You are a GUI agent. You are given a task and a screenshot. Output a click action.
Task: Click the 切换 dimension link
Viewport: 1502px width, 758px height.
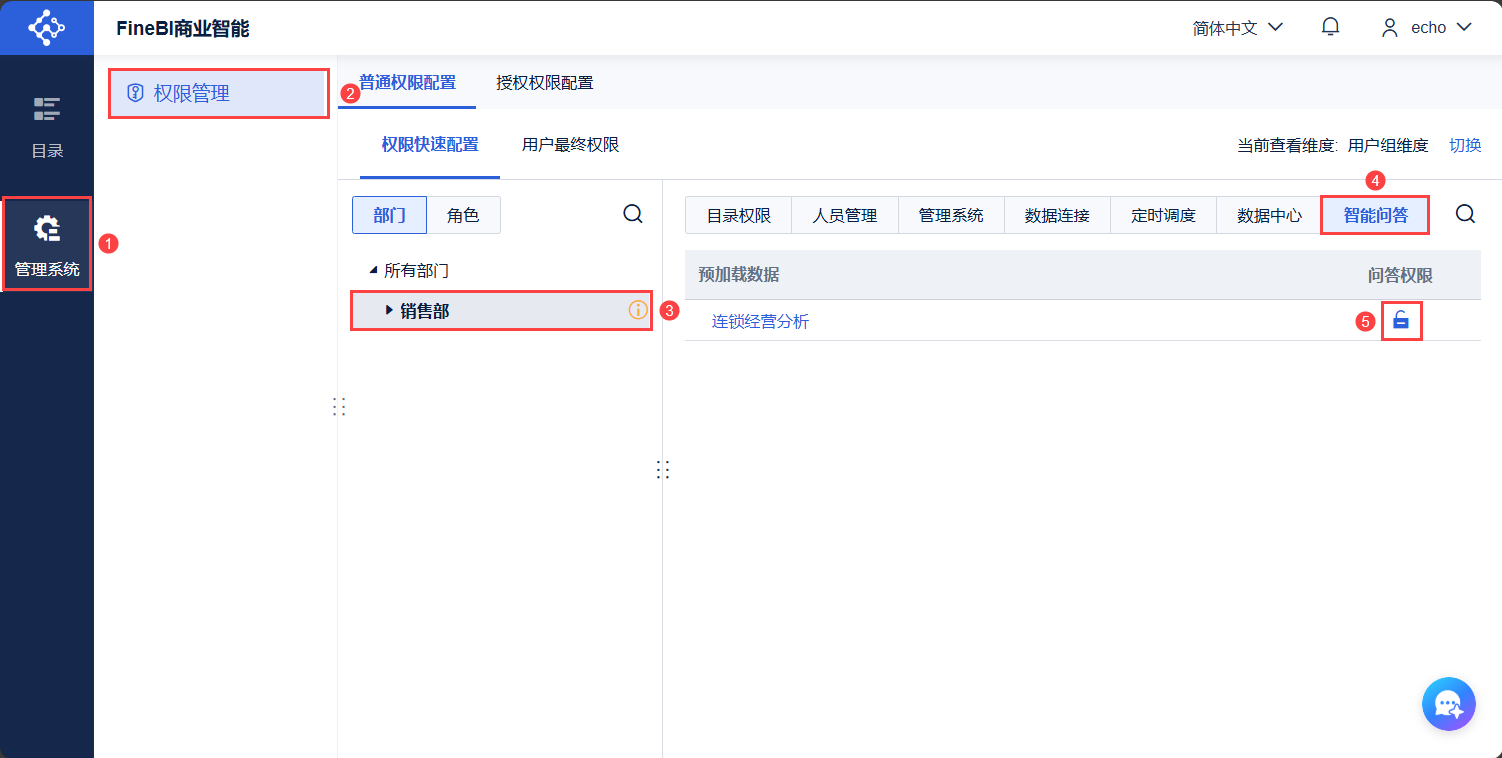point(1465,145)
